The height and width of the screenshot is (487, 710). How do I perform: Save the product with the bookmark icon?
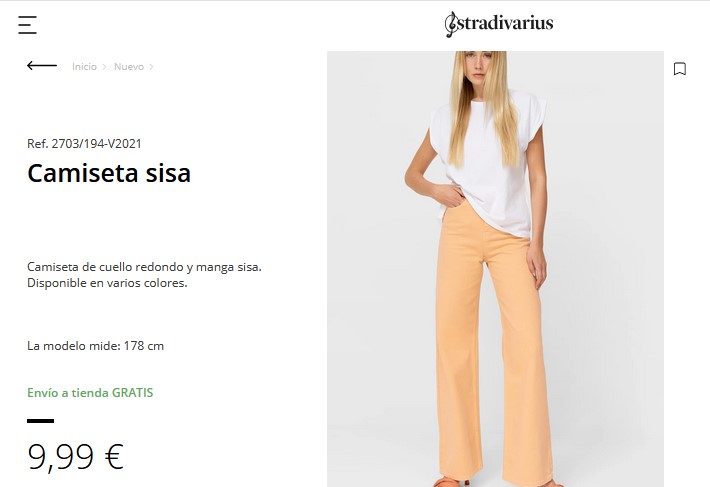pos(680,69)
